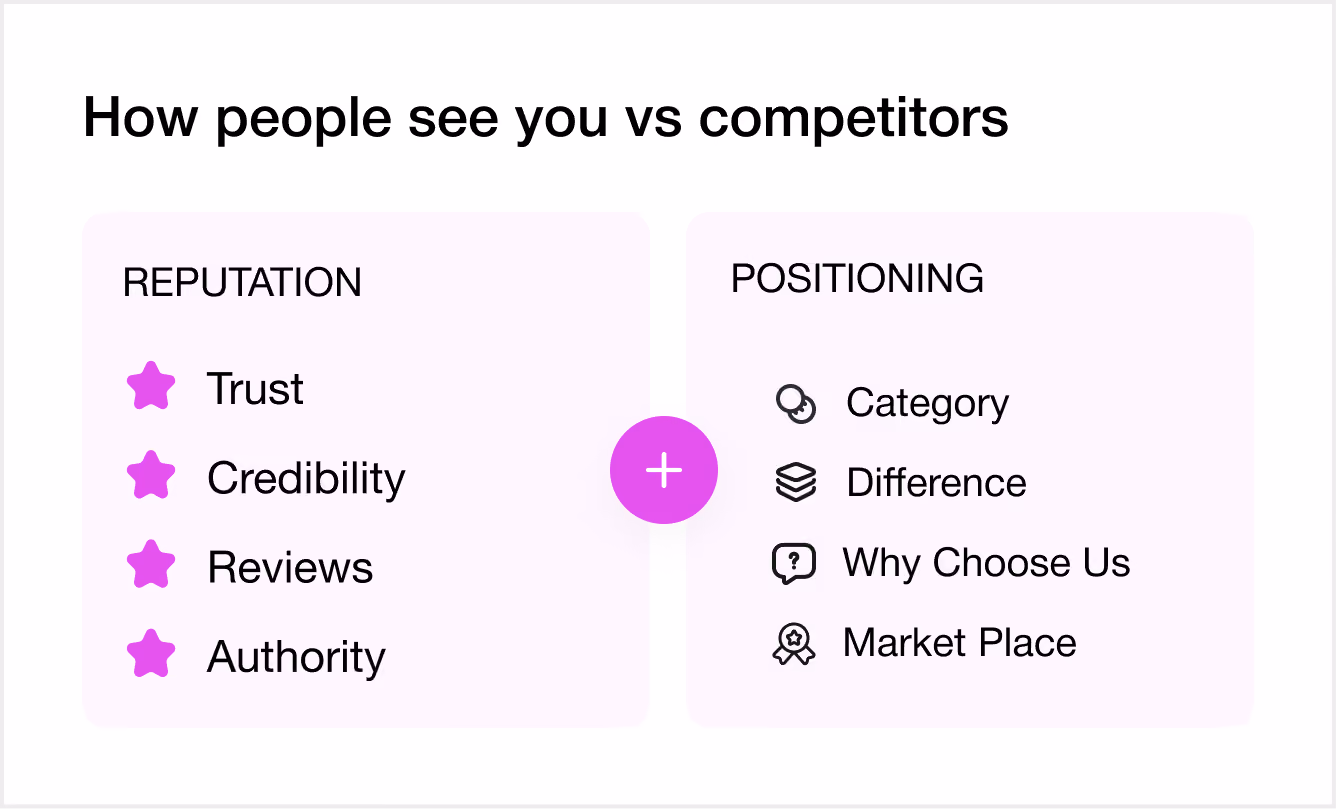Click the stacked layers Difference icon

pyautogui.click(x=796, y=483)
